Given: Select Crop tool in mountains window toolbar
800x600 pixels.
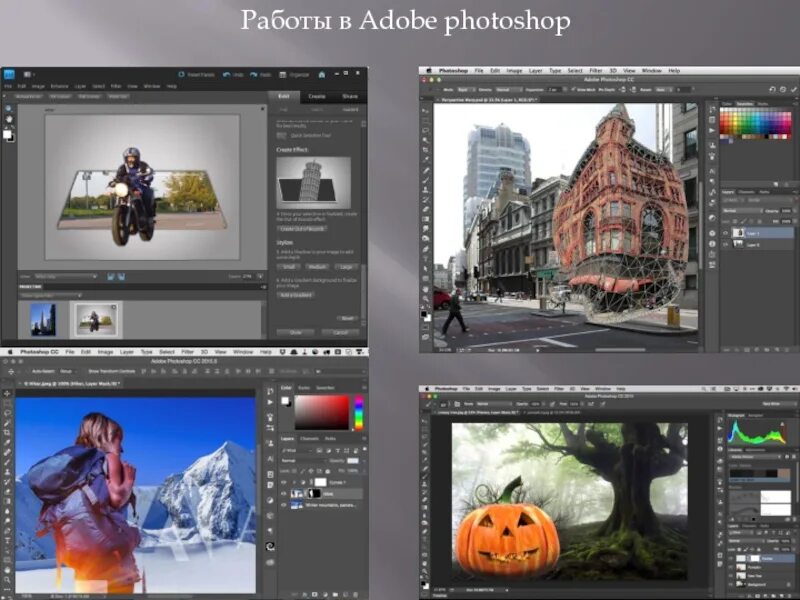Looking at the screenshot, I should [7, 433].
